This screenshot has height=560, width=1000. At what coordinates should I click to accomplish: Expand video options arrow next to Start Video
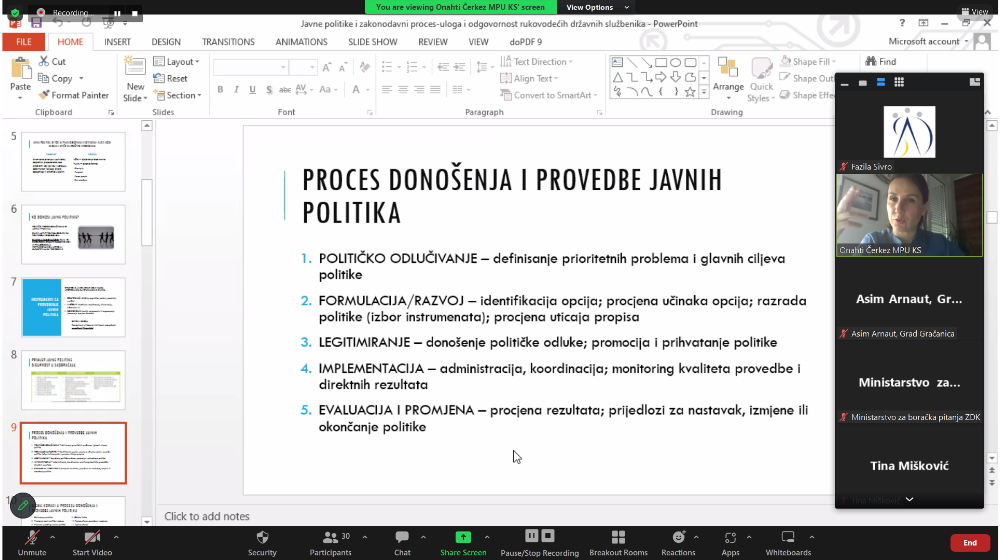116,537
